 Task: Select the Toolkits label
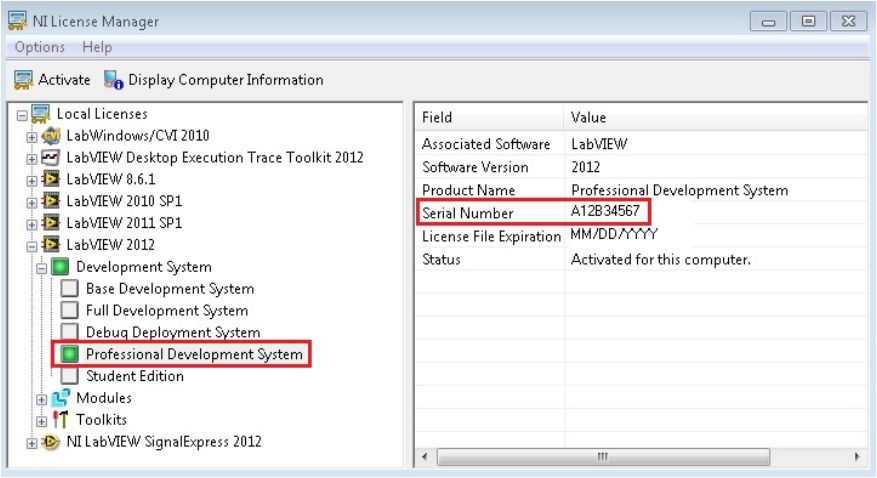click(x=101, y=420)
